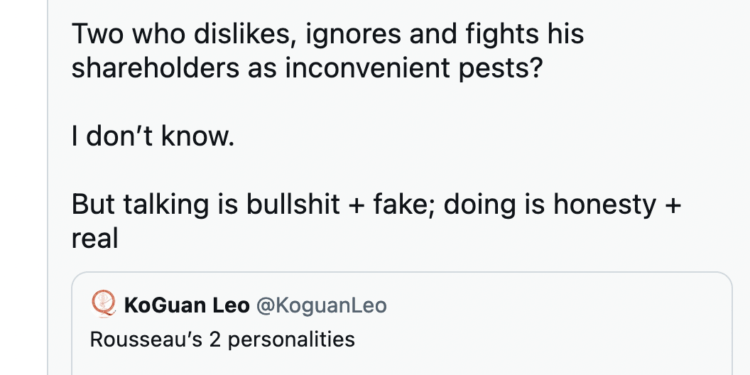Image resolution: width=750 pixels, height=375 pixels.
Task: Click the "shareholders as inconvenient pests?" line
Action: click(x=307, y=69)
